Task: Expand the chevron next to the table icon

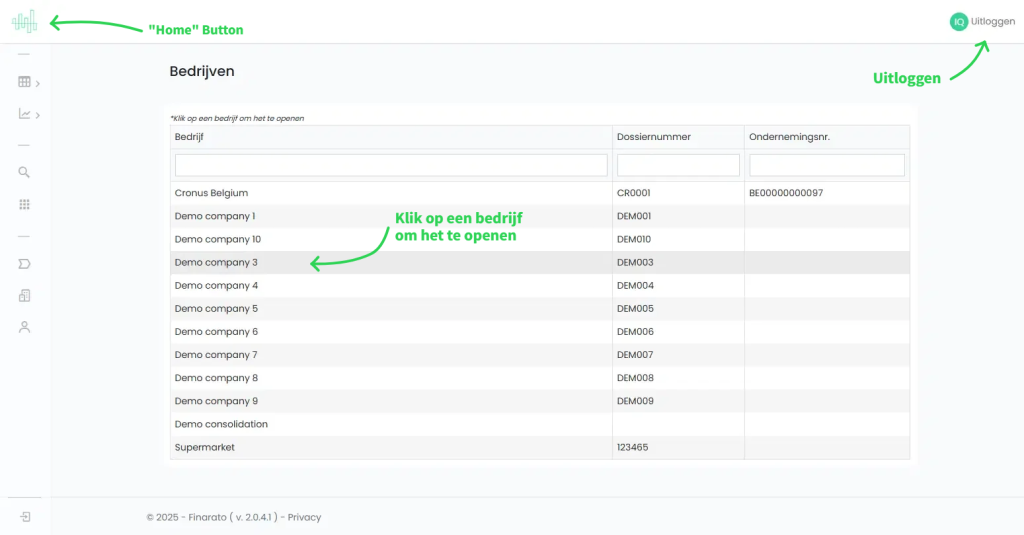Action: (38, 83)
